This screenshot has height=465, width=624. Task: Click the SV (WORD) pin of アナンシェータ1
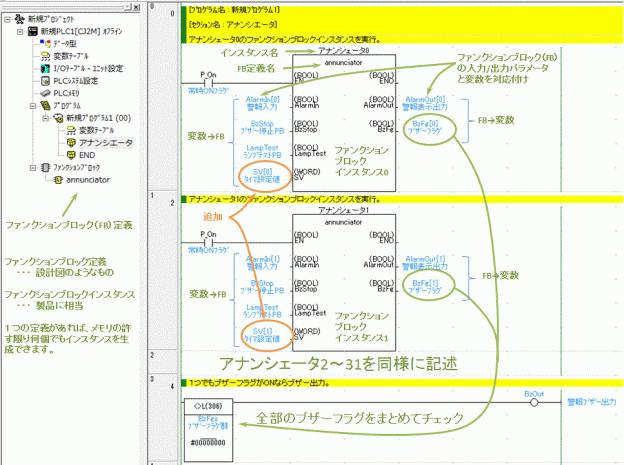click(x=307, y=334)
